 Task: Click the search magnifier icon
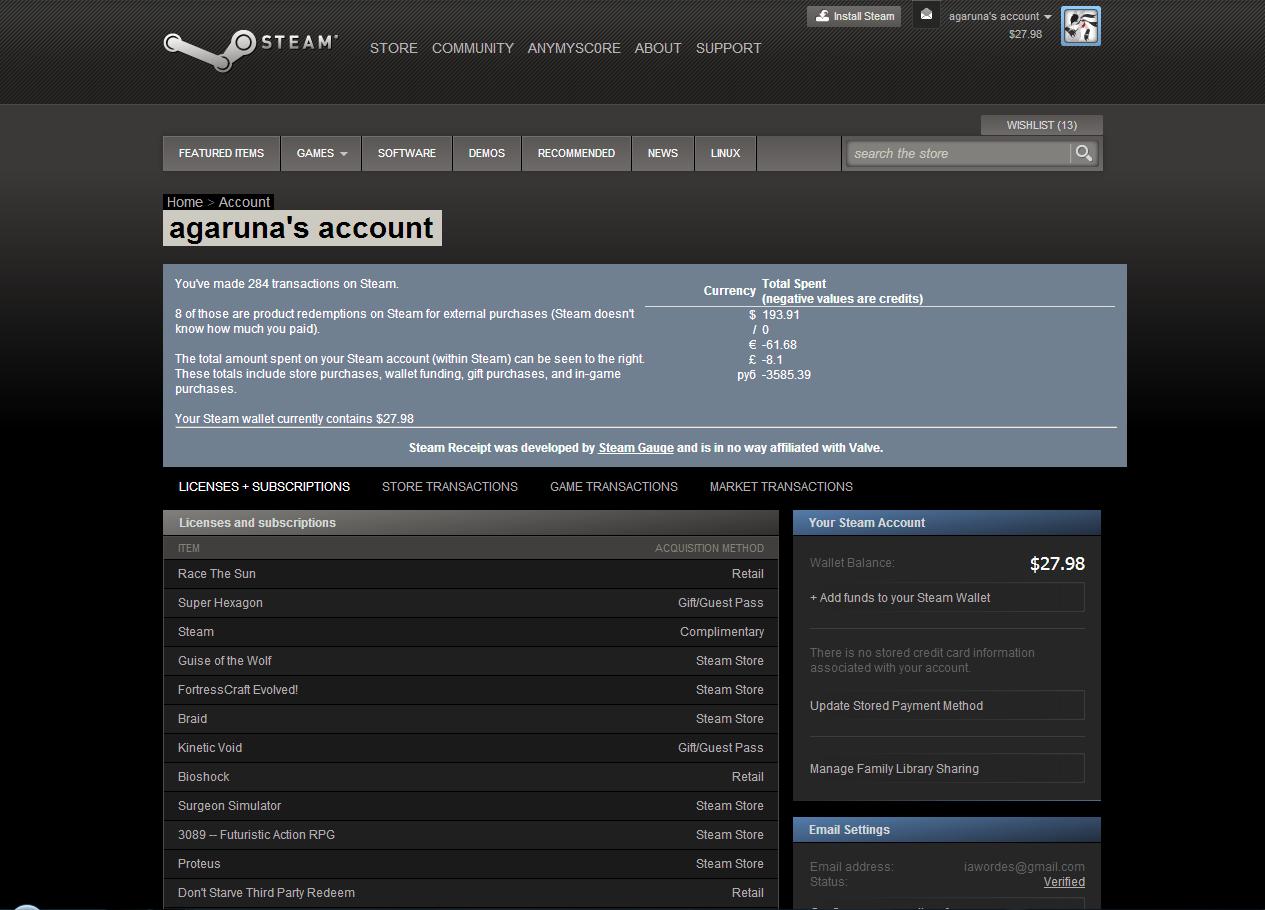pos(1084,153)
